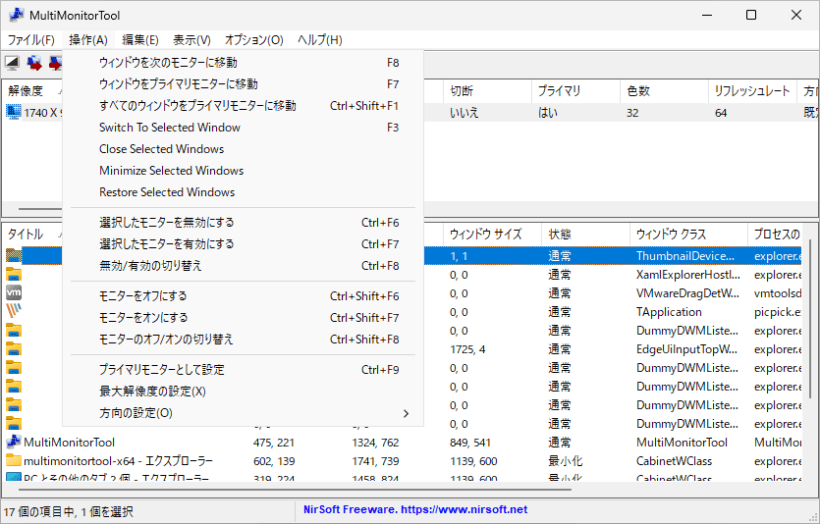Choose モニターをオンにする
The height and width of the screenshot is (524, 820).
pos(243,317)
